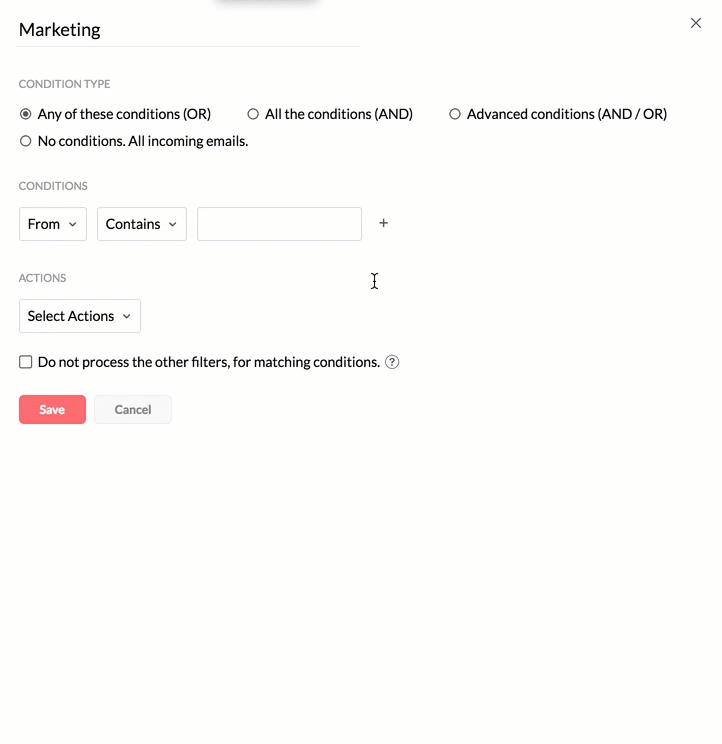This screenshot has width=722, height=744.
Task: Click the condition value text box
Action: (x=279, y=224)
